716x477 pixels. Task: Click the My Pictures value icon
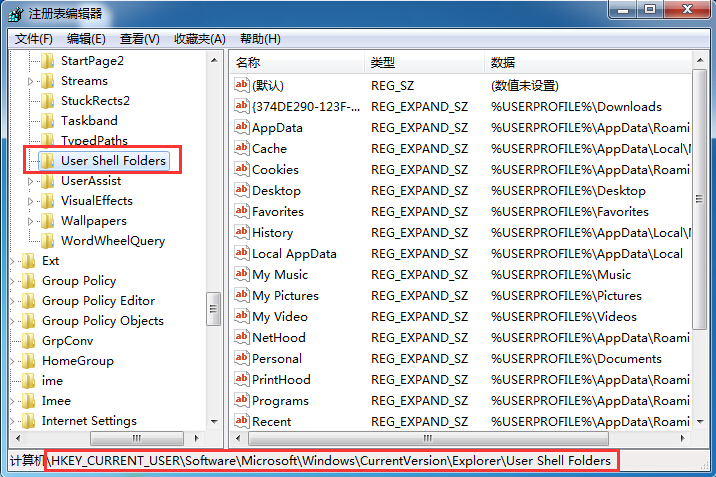(x=240, y=295)
